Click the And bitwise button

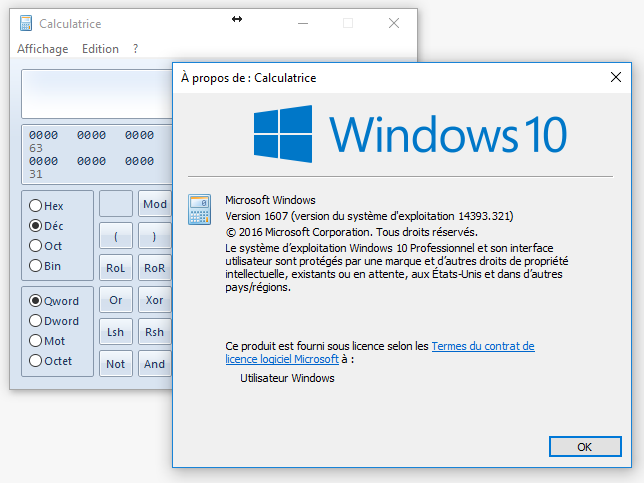(x=155, y=364)
